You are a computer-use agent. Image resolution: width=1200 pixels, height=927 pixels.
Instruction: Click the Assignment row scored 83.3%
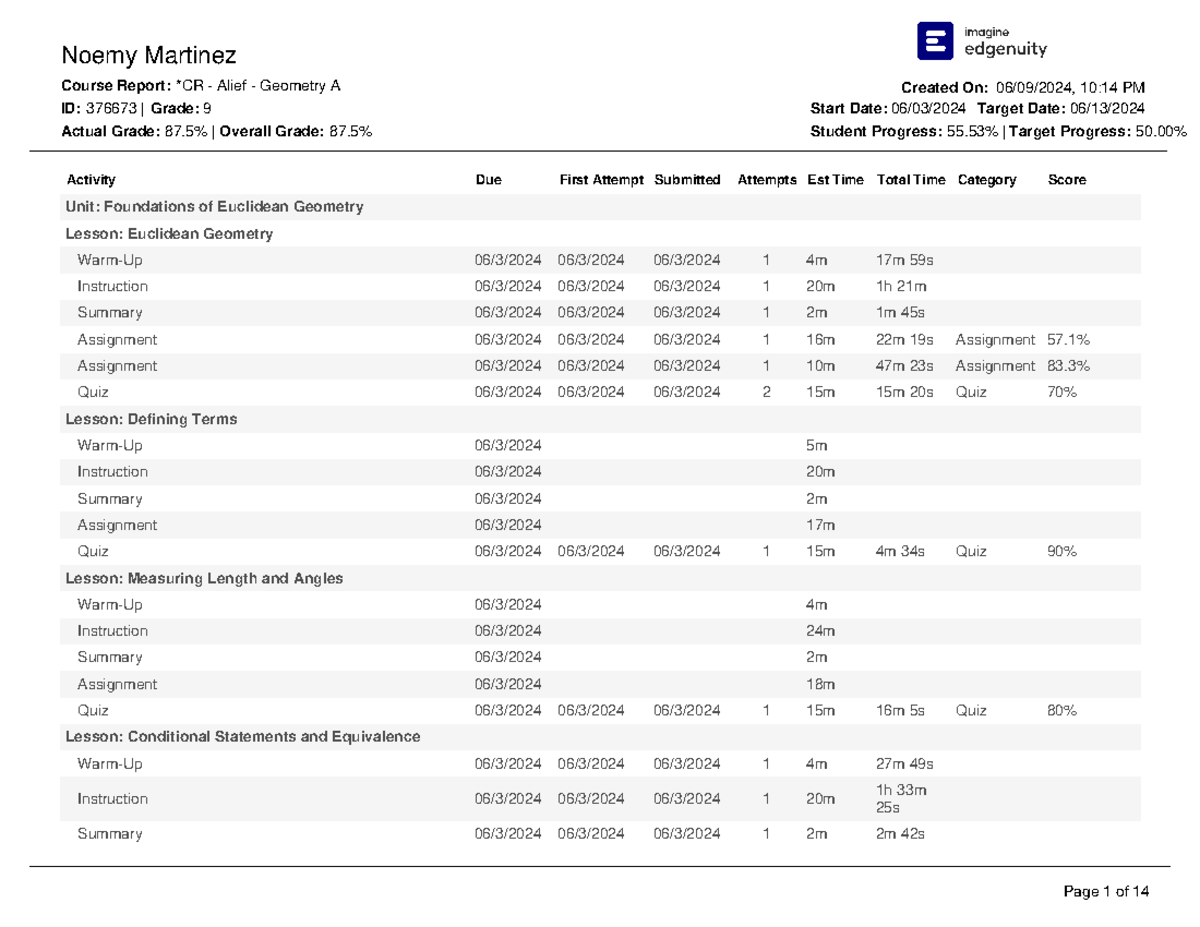[601, 366]
